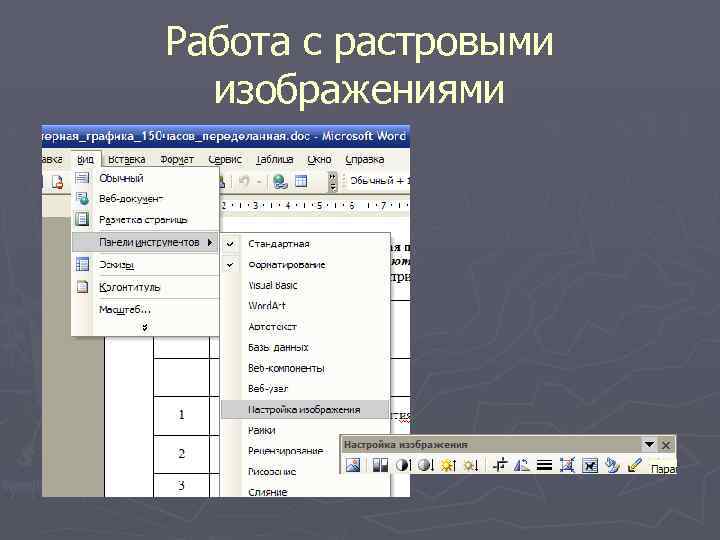Open the picture toolbar options dropdown arrow
Viewport: 720px width, 540px height.
tap(649, 444)
